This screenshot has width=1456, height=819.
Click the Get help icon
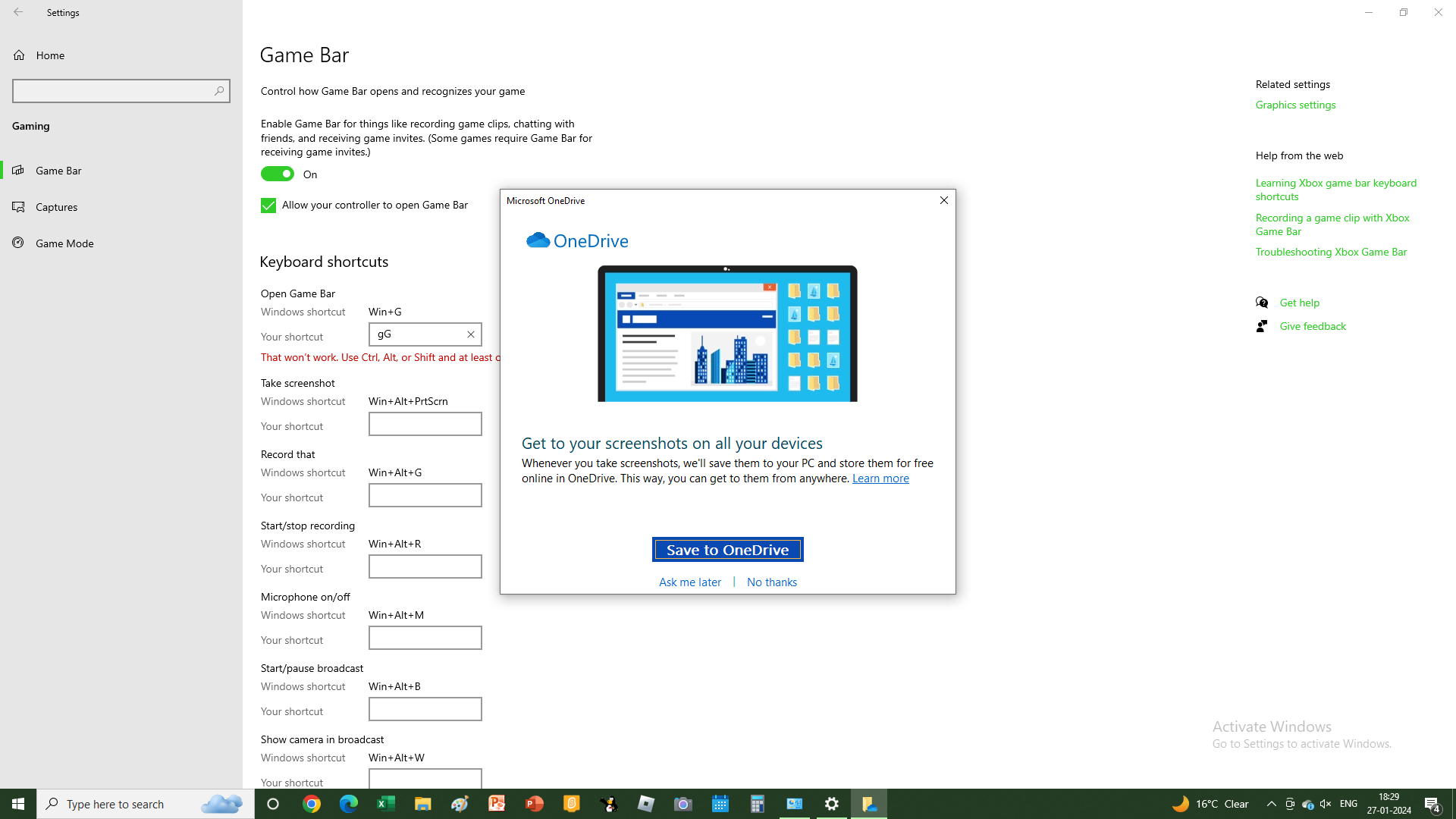click(1261, 302)
